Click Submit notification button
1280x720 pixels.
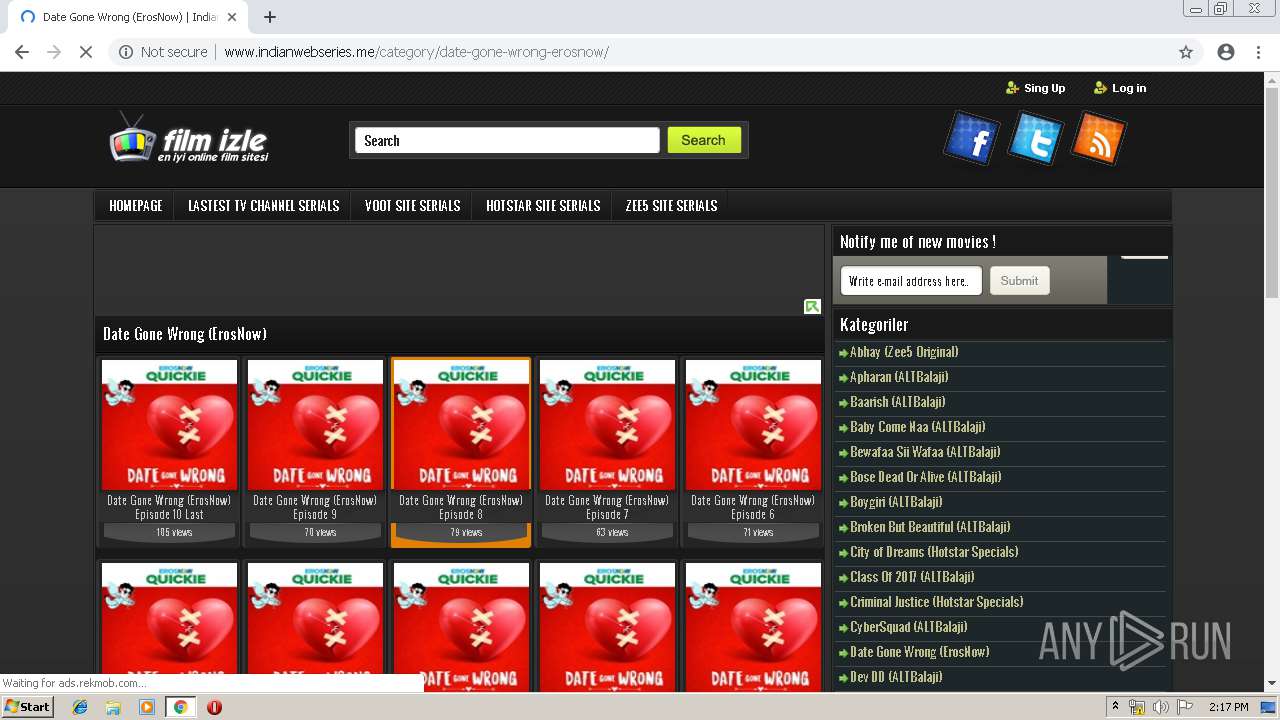pos(1019,281)
